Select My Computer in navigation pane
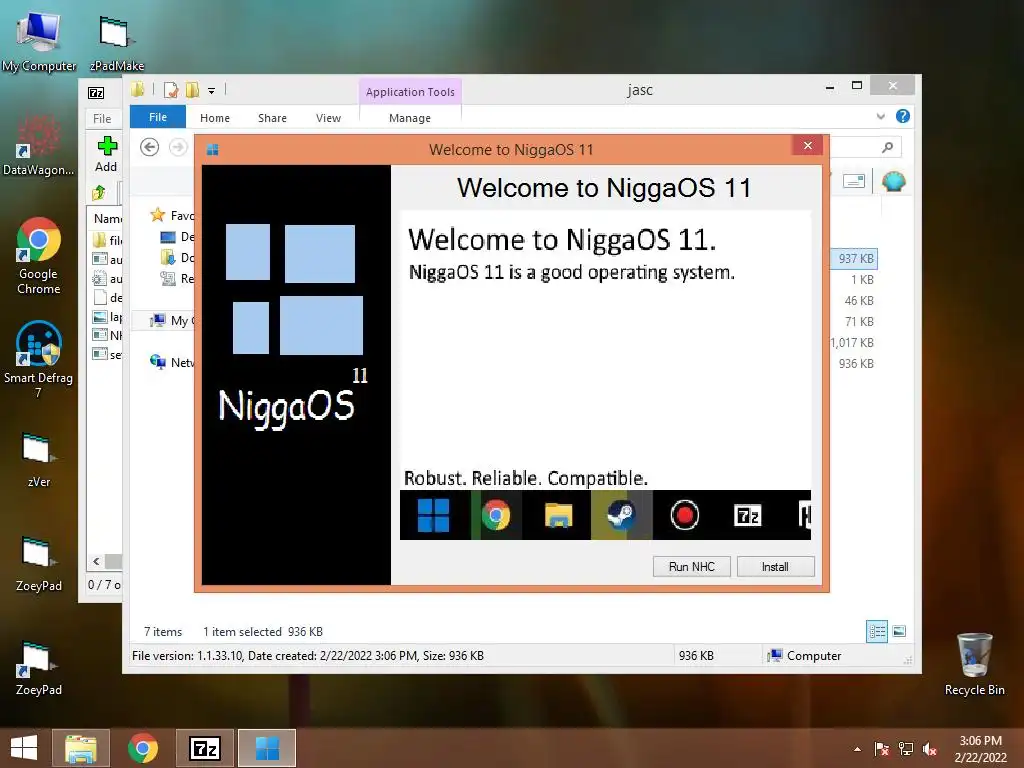The height and width of the screenshot is (768, 1024). (172, 320)
